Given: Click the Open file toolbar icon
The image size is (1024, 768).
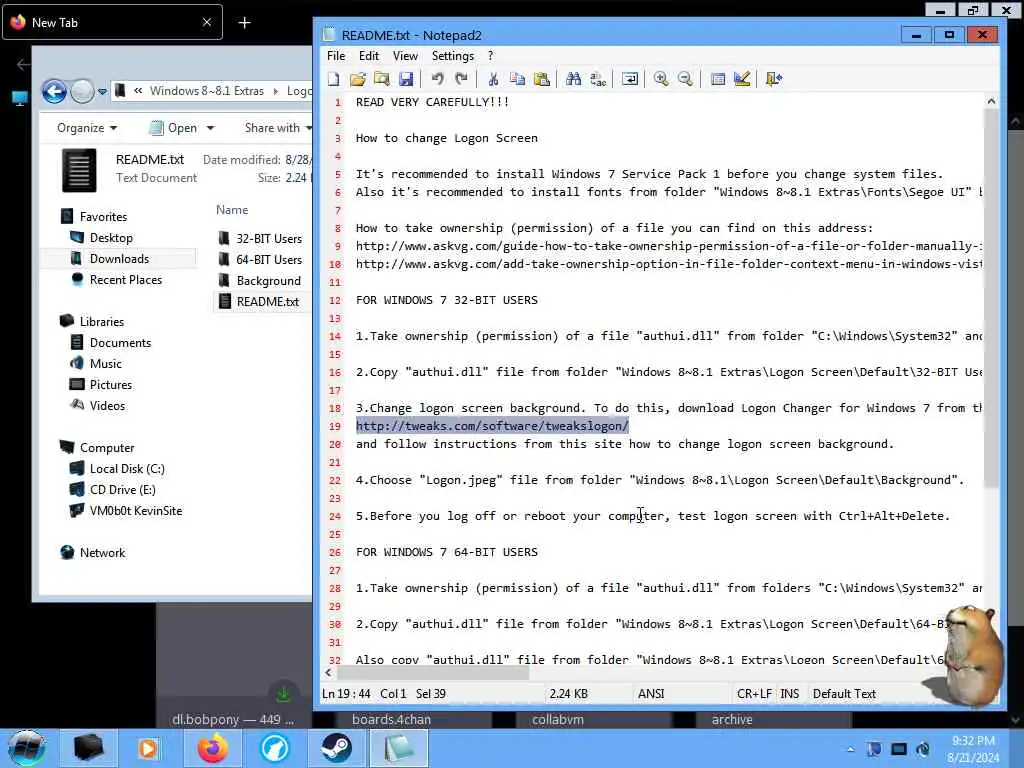Looking at the screenshot, I should tap(357, 79).
